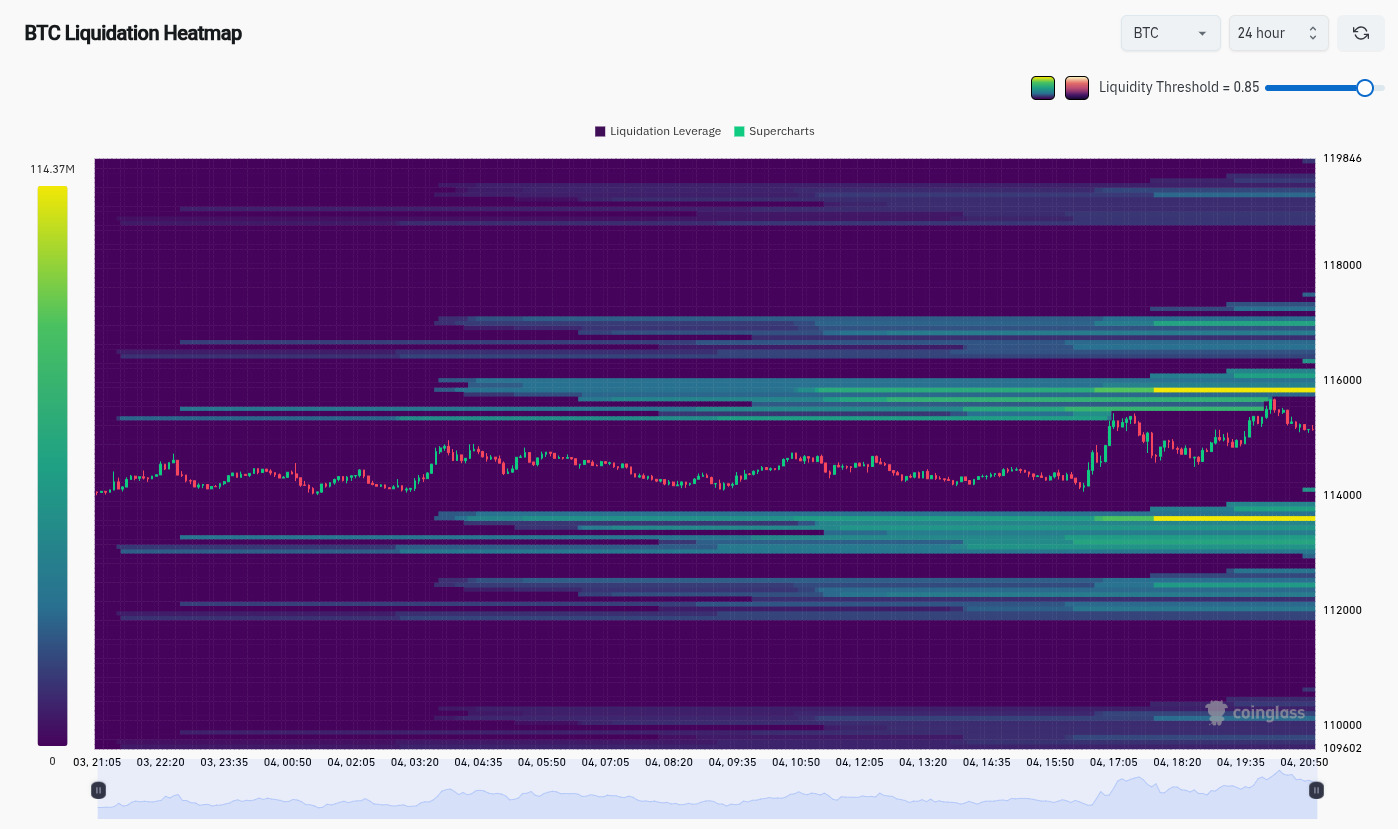
Task: Click the Liquidity Threshold = 0.85 label
Action: pos(1178,87)
